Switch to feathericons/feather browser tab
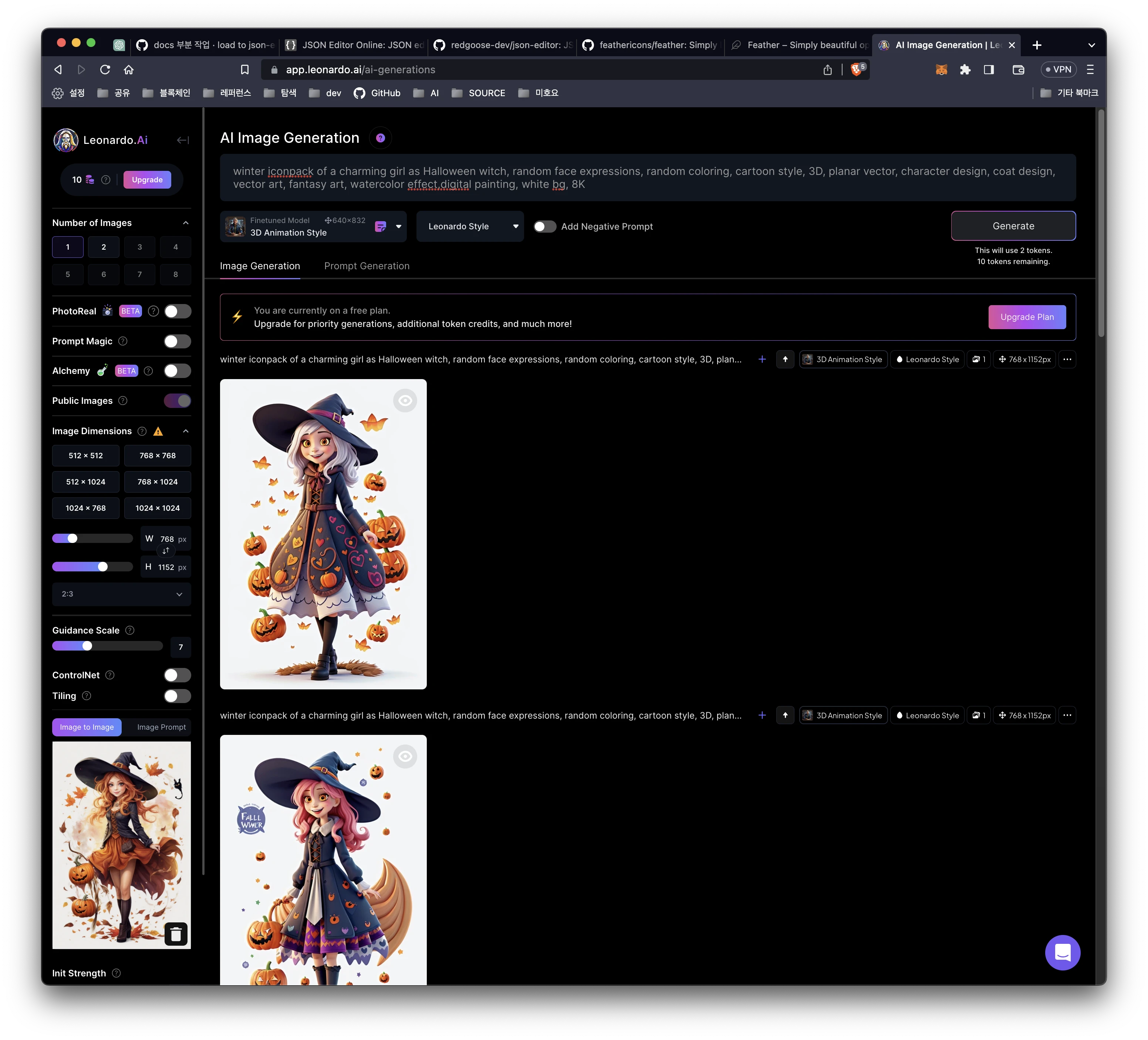 click(650, 45)
